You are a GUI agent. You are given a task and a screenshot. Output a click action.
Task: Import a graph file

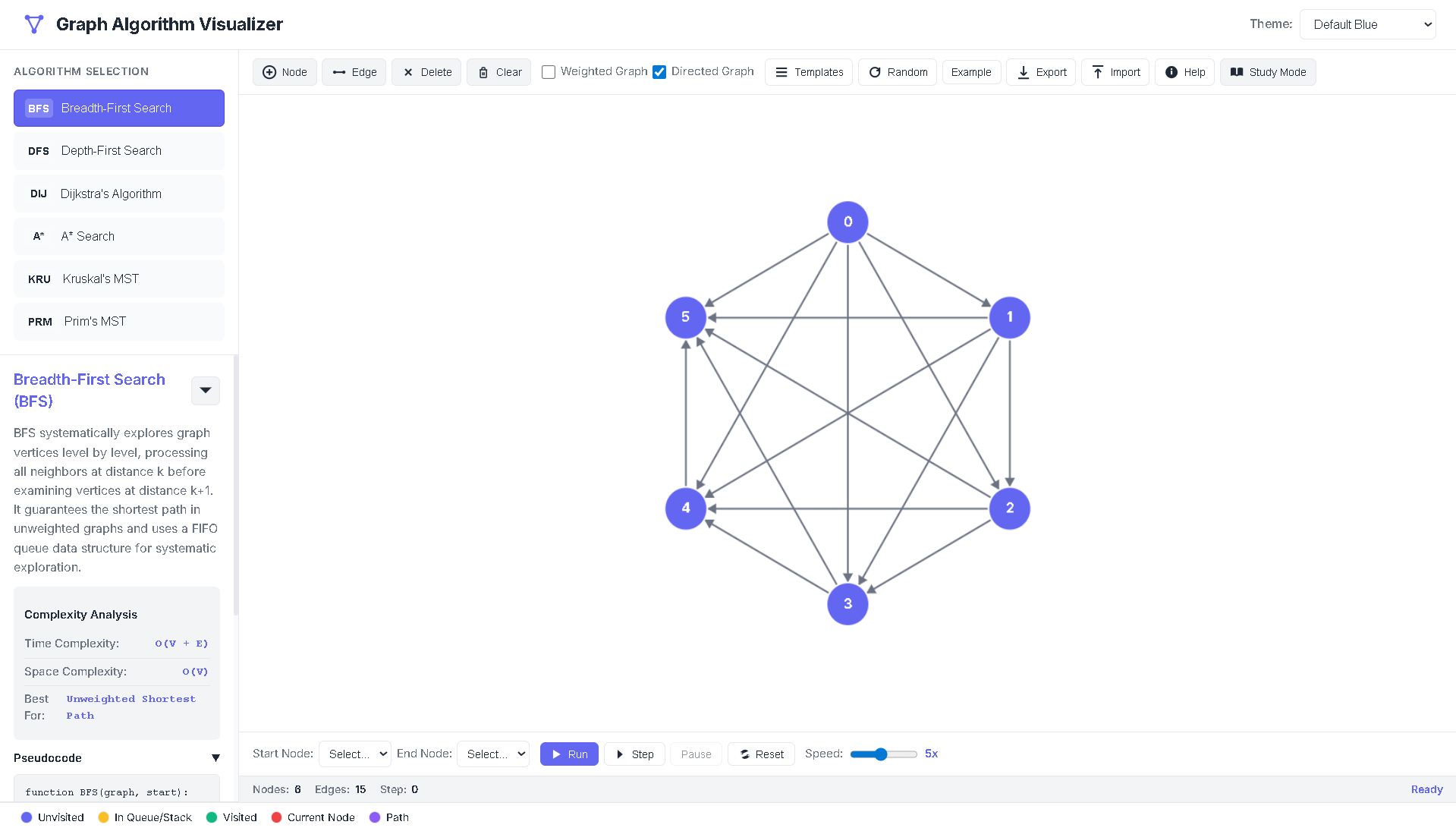pos(1115,72)
